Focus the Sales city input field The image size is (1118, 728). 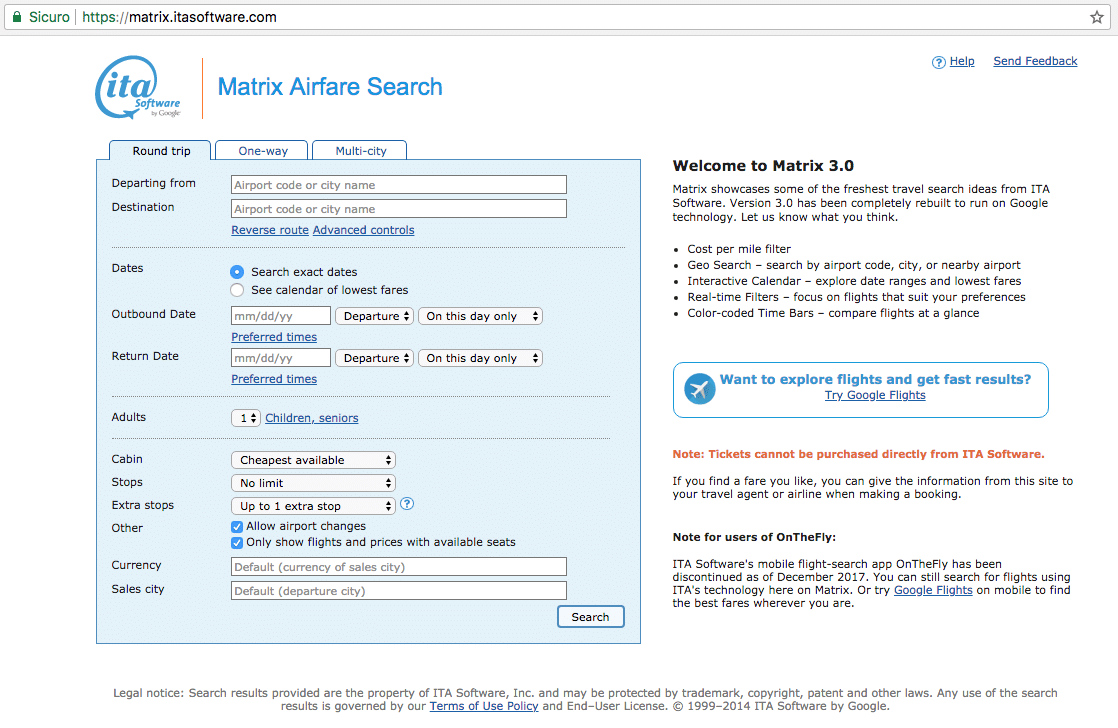399,591
